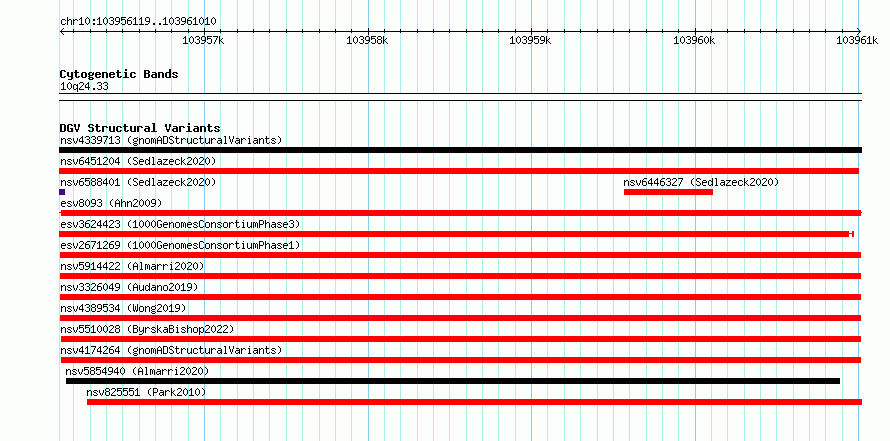Click the 103961k ruler mark
The height and width of the screenshot is (441, 890).
pyautogui.click(x=858, y=40)
